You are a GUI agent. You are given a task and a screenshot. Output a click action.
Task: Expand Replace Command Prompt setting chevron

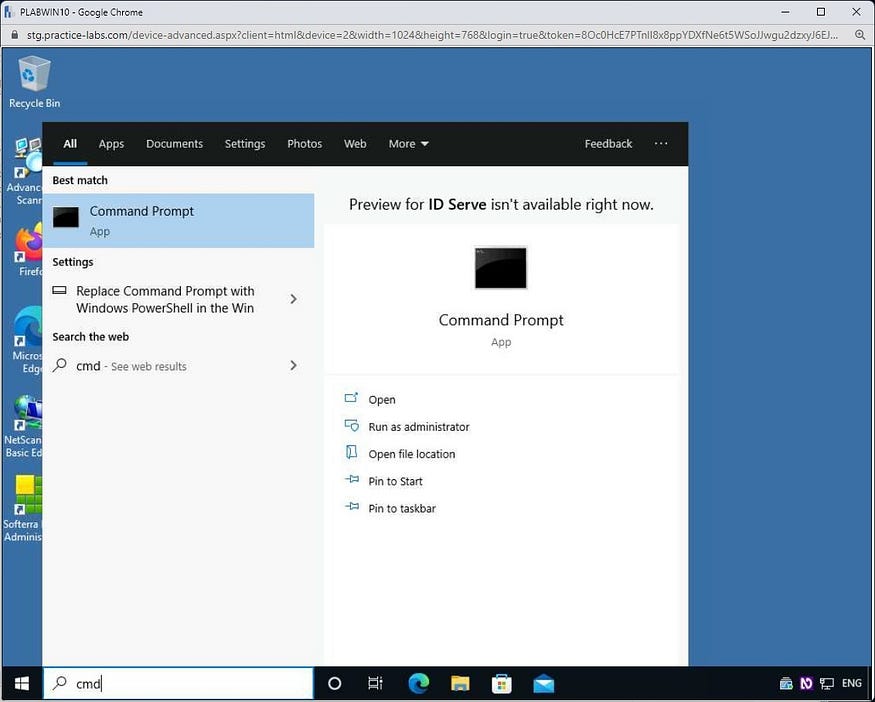294,299
